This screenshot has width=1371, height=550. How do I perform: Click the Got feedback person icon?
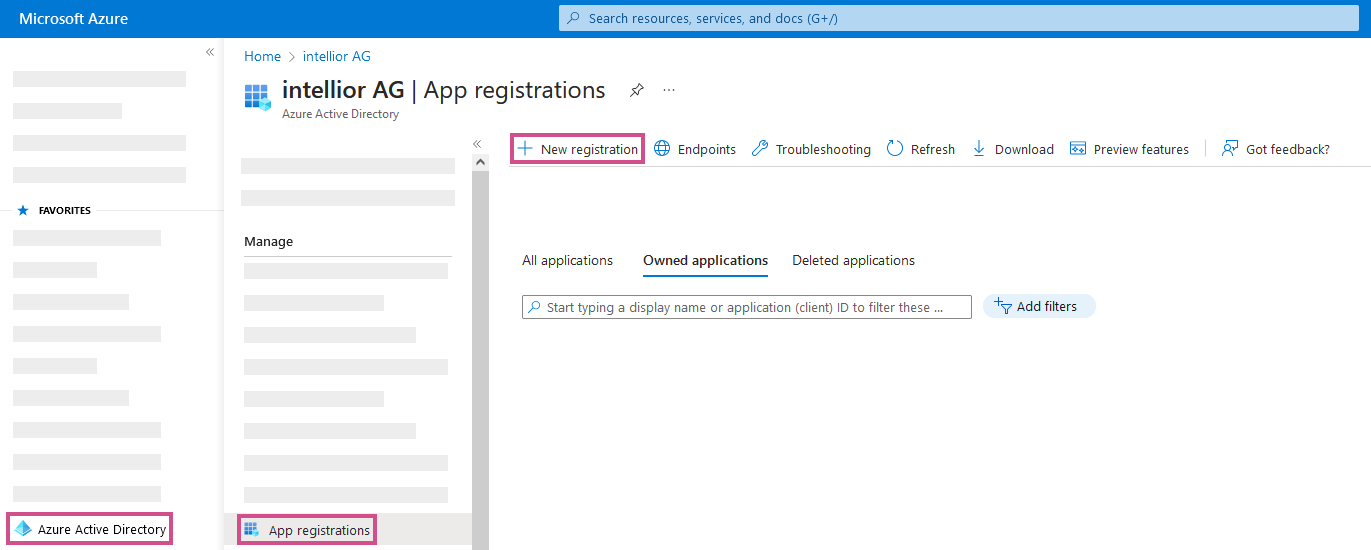coord(1230,149)
